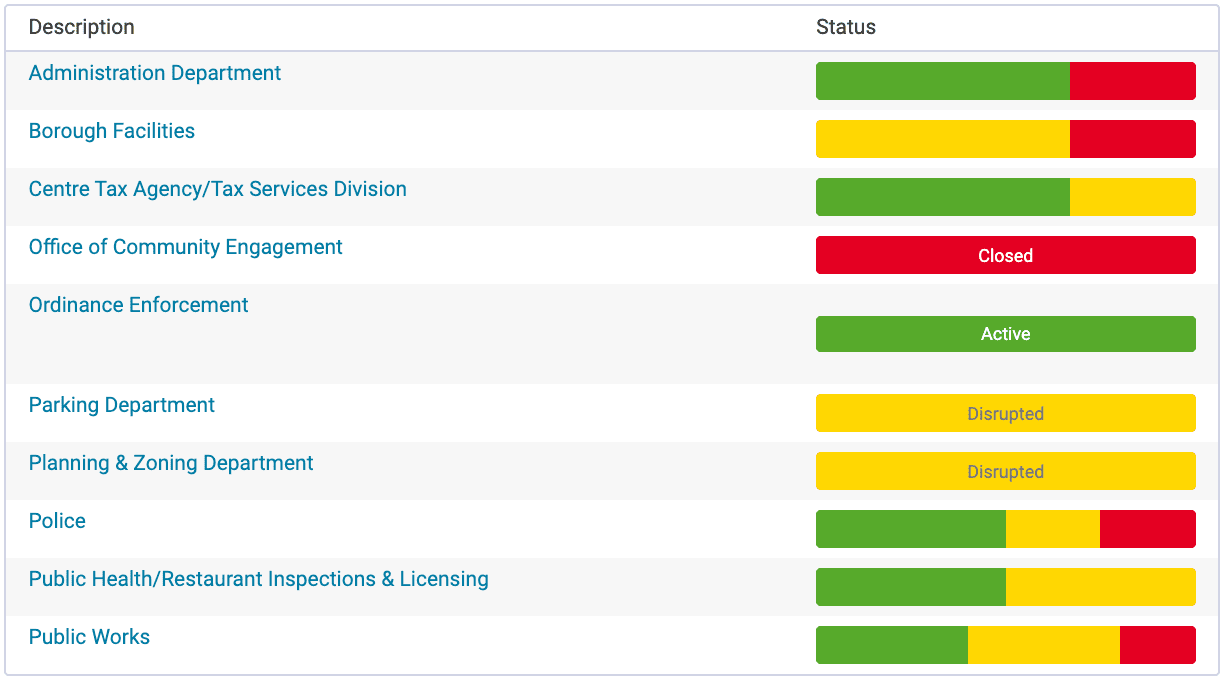
Task: Open the Parking Department link
Action: pyautogui.click(x=122, y=405)
